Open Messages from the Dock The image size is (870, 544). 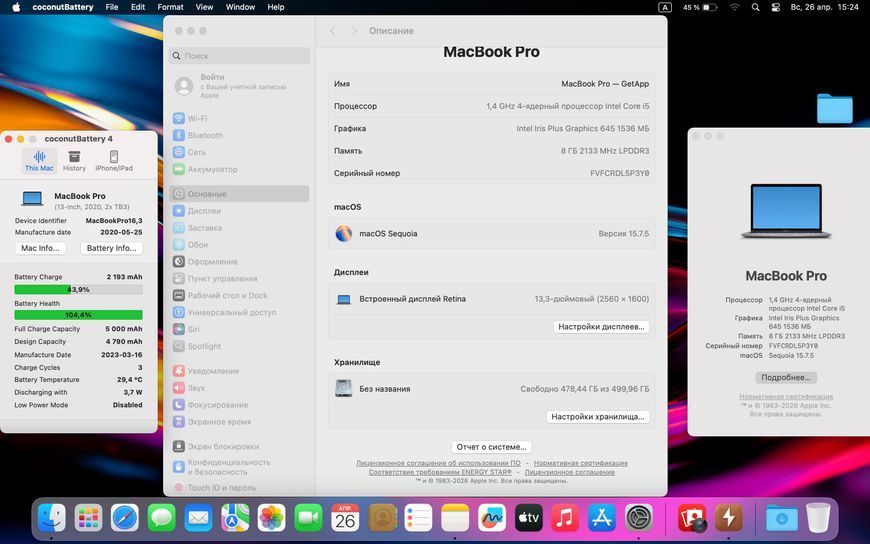(161, 518)
